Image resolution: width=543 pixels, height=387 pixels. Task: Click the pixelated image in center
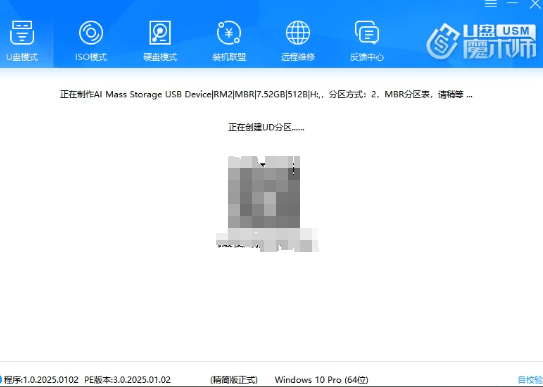(264, 192)
